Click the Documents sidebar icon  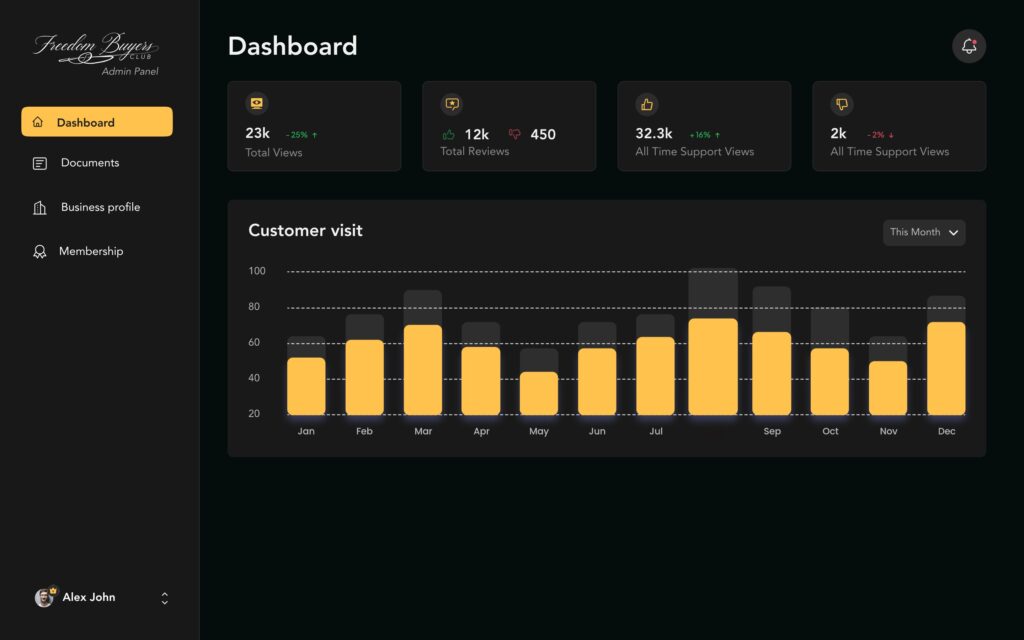coord(40,163)
